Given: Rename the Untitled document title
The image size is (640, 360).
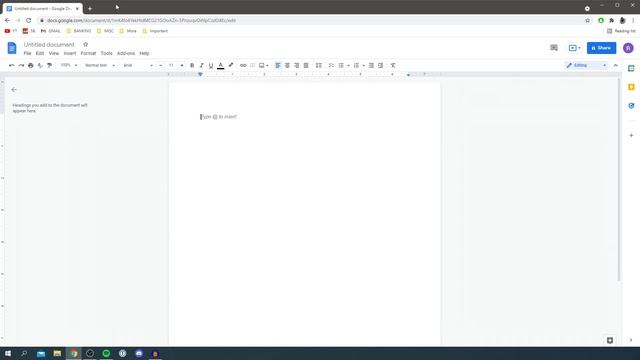Looking at the screenshot, I should pos(49,44).
